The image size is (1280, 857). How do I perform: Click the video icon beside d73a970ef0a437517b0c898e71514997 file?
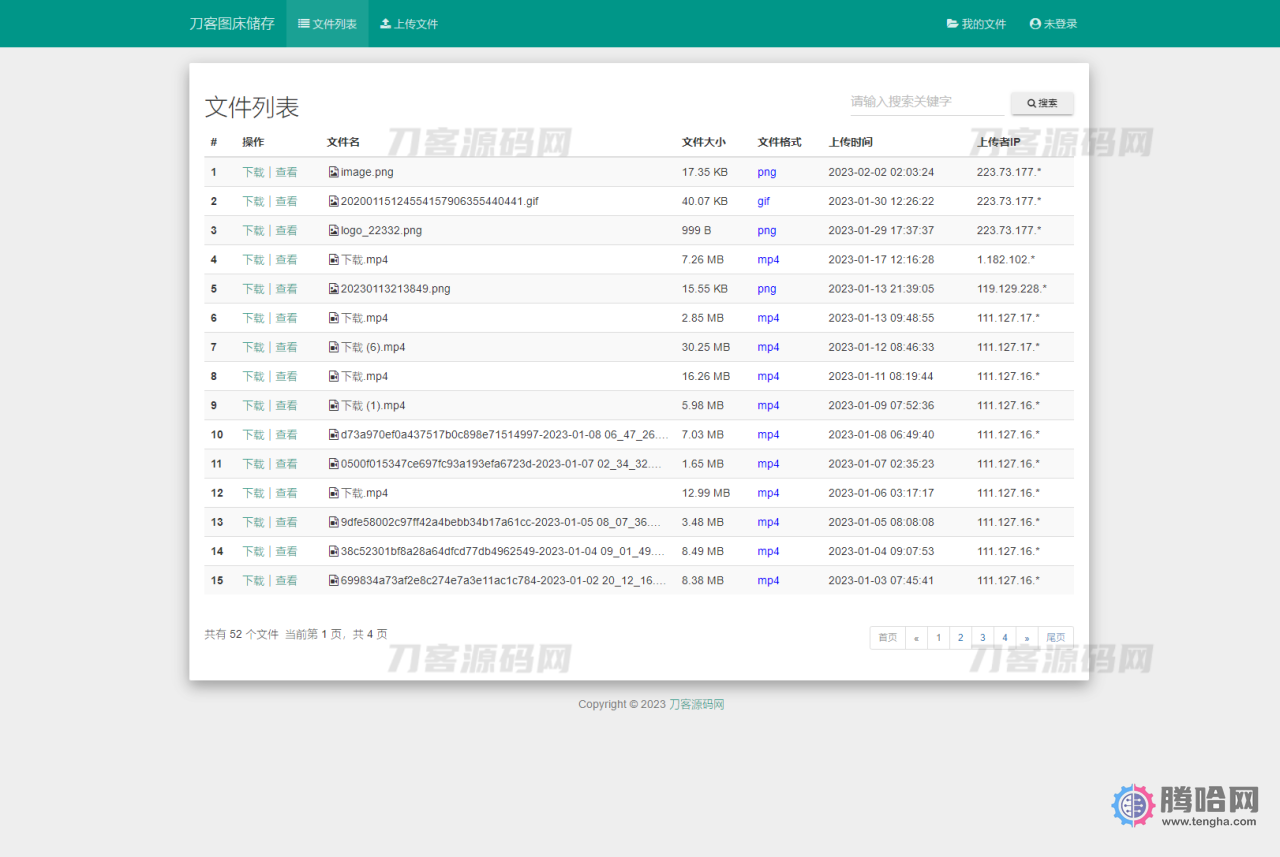(x=334, y=435)
